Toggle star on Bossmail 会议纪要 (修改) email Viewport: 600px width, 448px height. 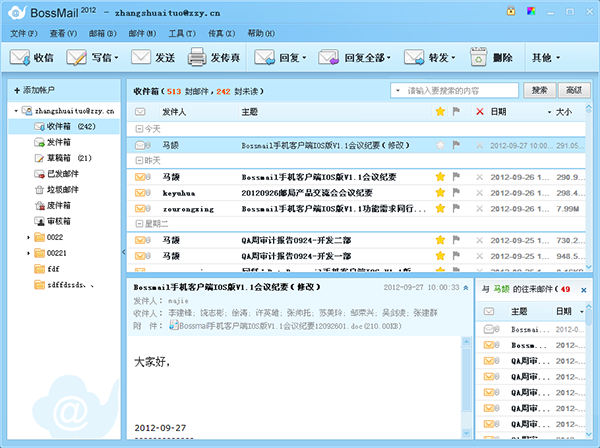click(440, 145)
